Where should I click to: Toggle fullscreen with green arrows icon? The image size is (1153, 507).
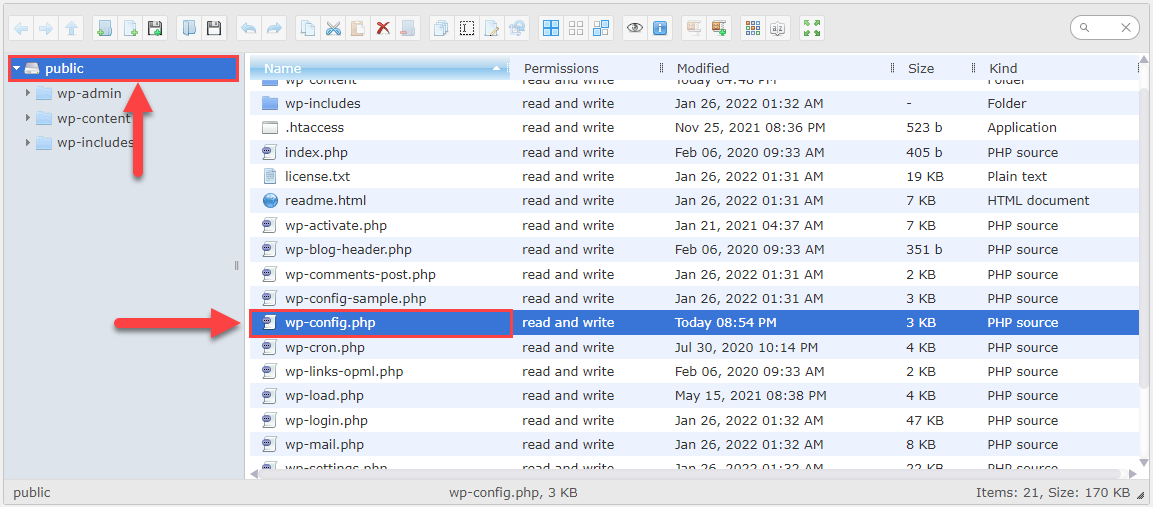click(813, 28)
